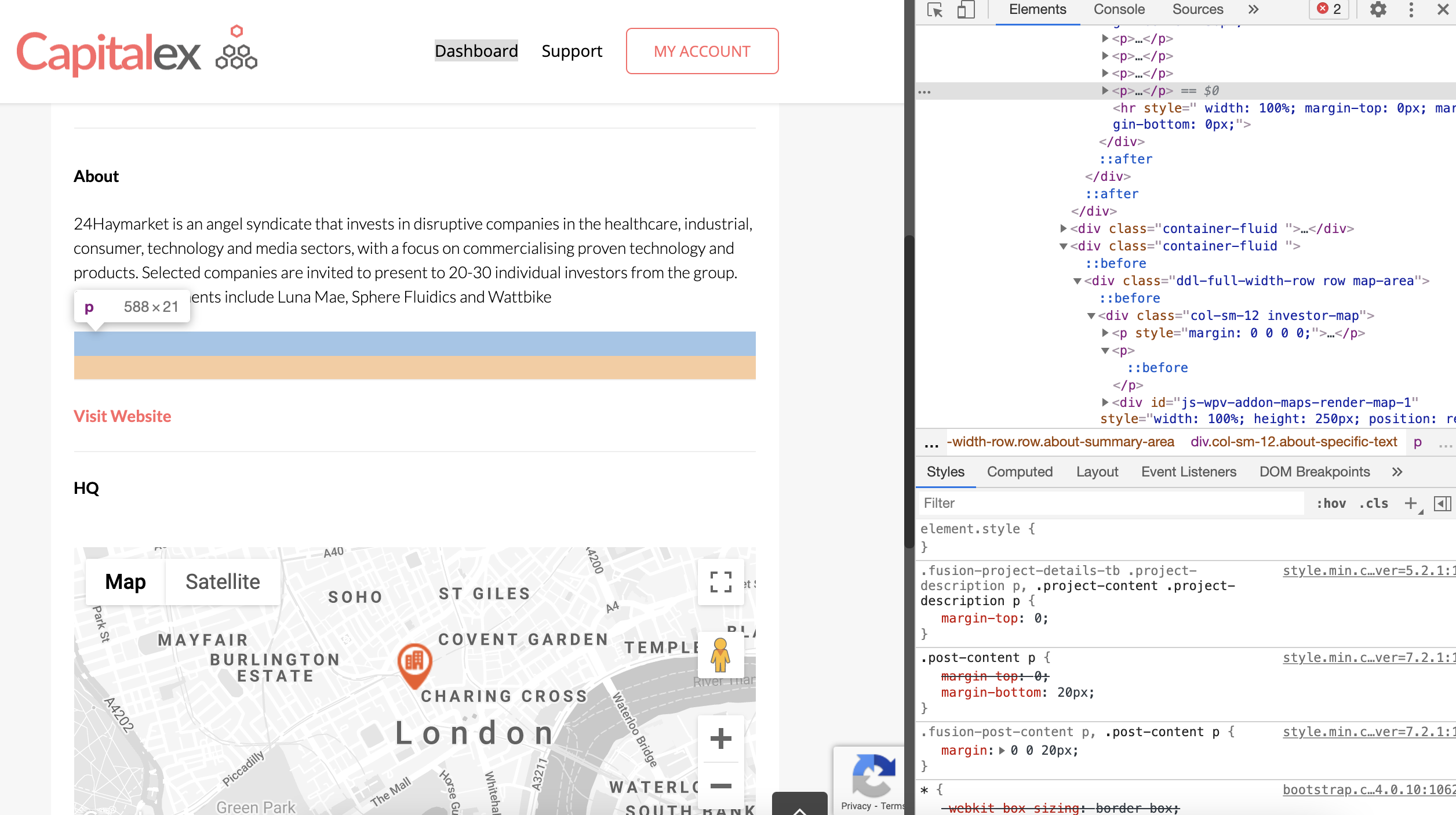Switch the map to Satellite view
The image size is (1456, 815).
point(223,581)
